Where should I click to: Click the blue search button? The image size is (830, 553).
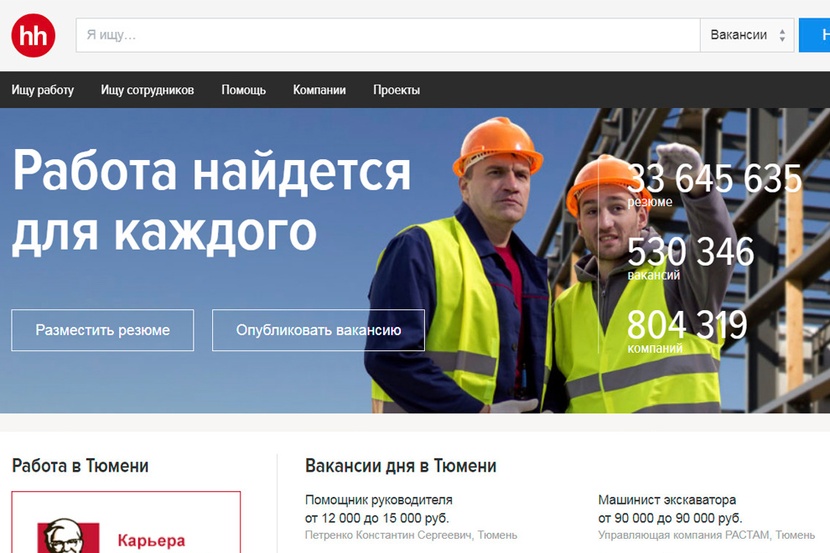(815, 35)
